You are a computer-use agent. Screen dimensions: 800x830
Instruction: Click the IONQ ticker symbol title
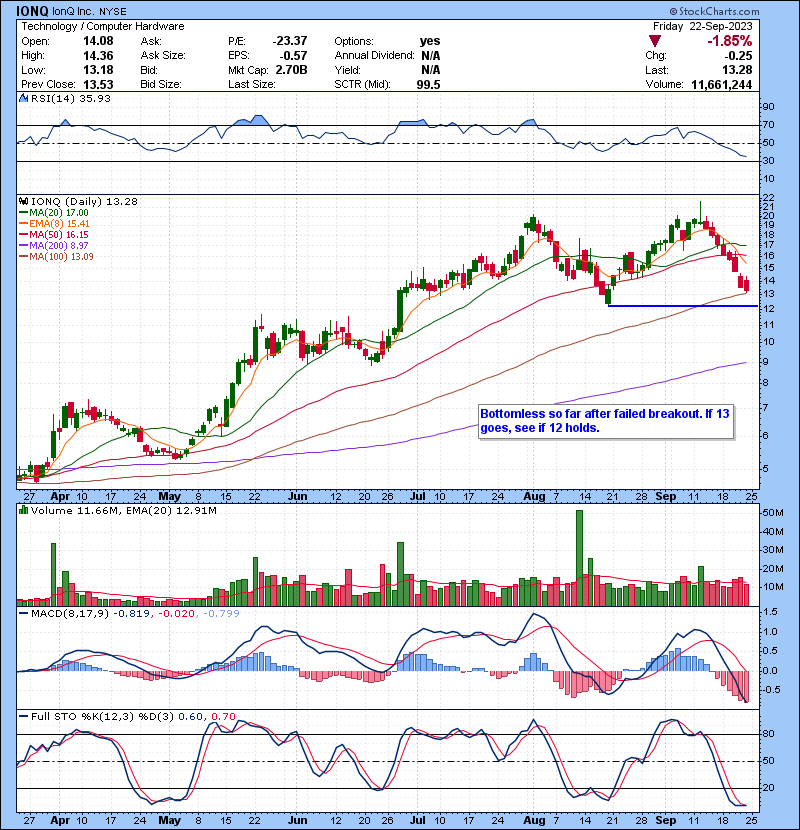coord(32,11)
